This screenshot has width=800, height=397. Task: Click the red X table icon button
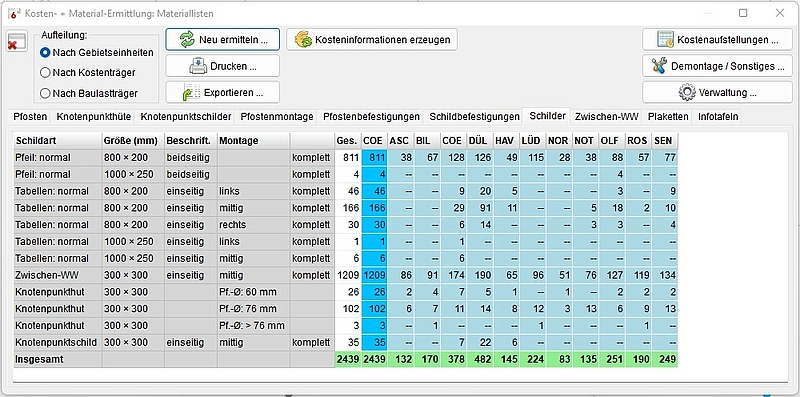[16, 41]
